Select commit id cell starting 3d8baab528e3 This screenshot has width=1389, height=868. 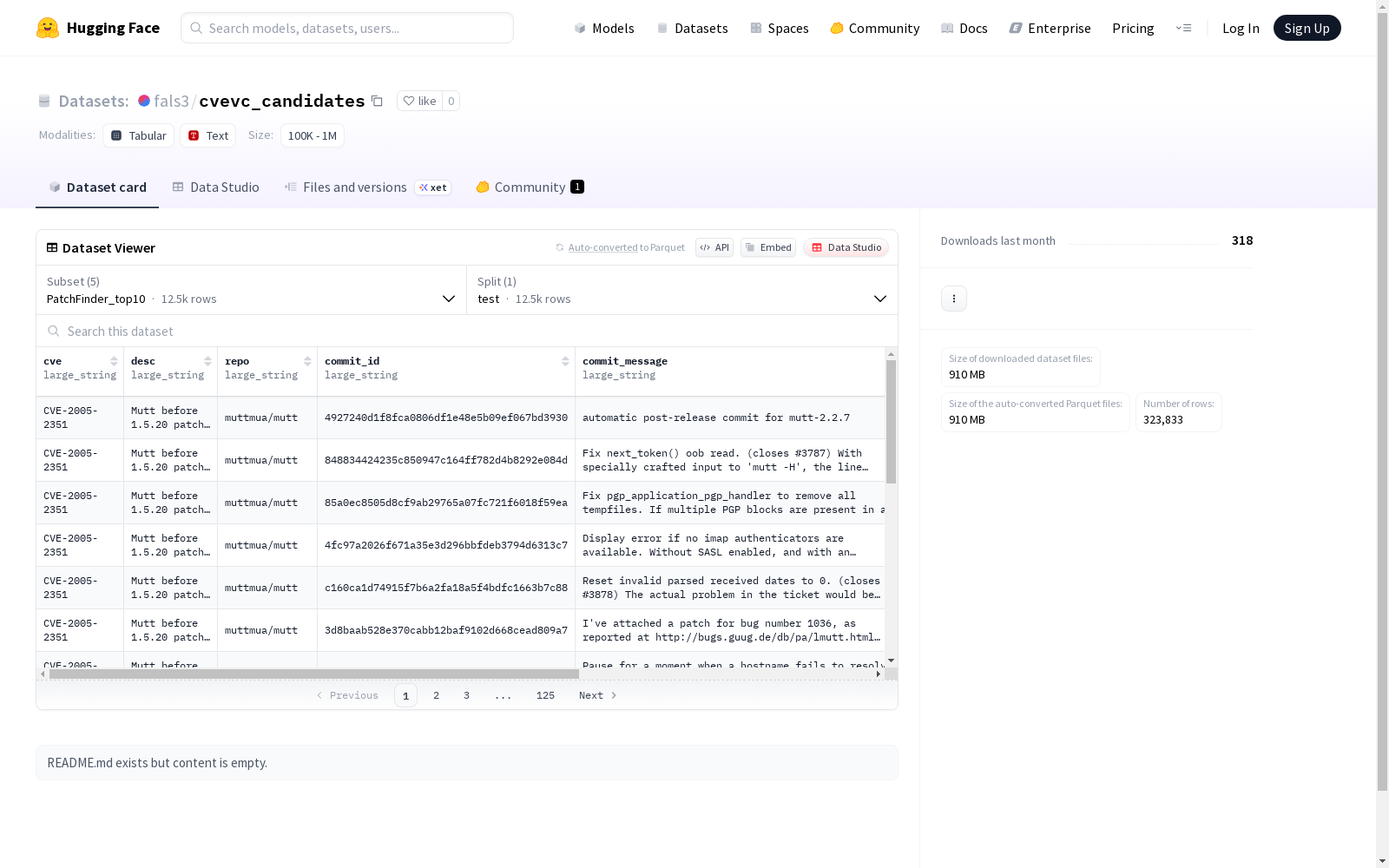click(x=446, y=630)
